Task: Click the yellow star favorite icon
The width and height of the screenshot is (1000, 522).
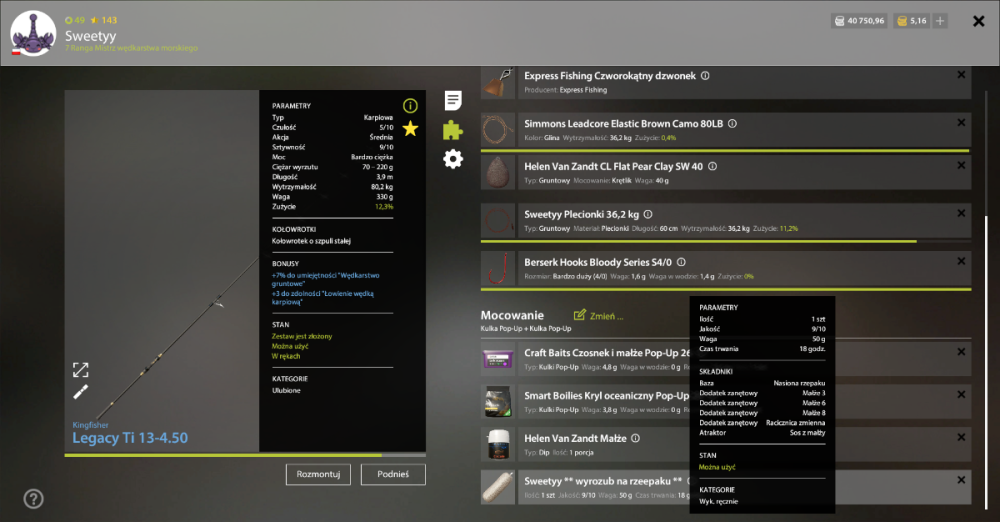Action: 410,129
